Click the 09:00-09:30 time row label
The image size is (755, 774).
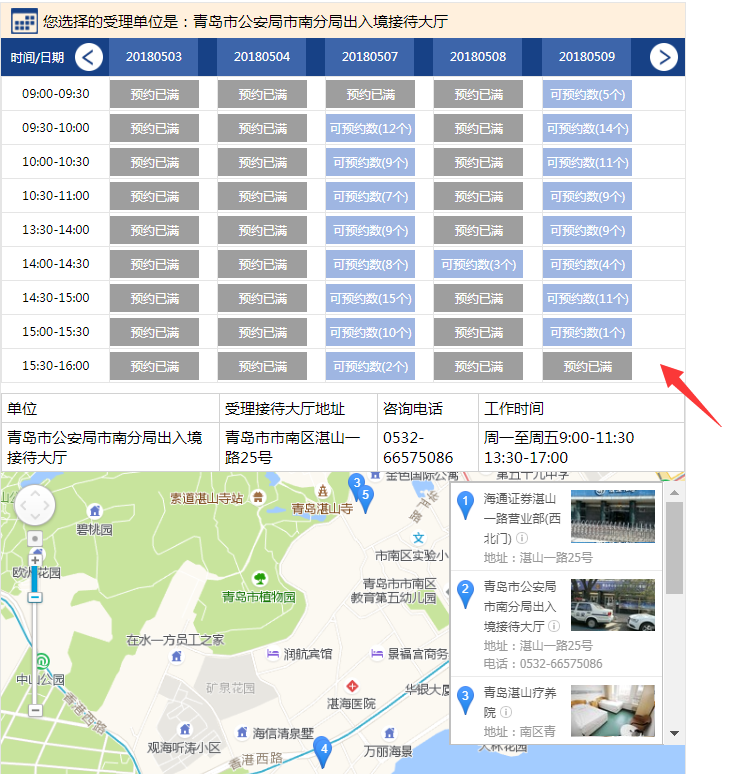56,94
